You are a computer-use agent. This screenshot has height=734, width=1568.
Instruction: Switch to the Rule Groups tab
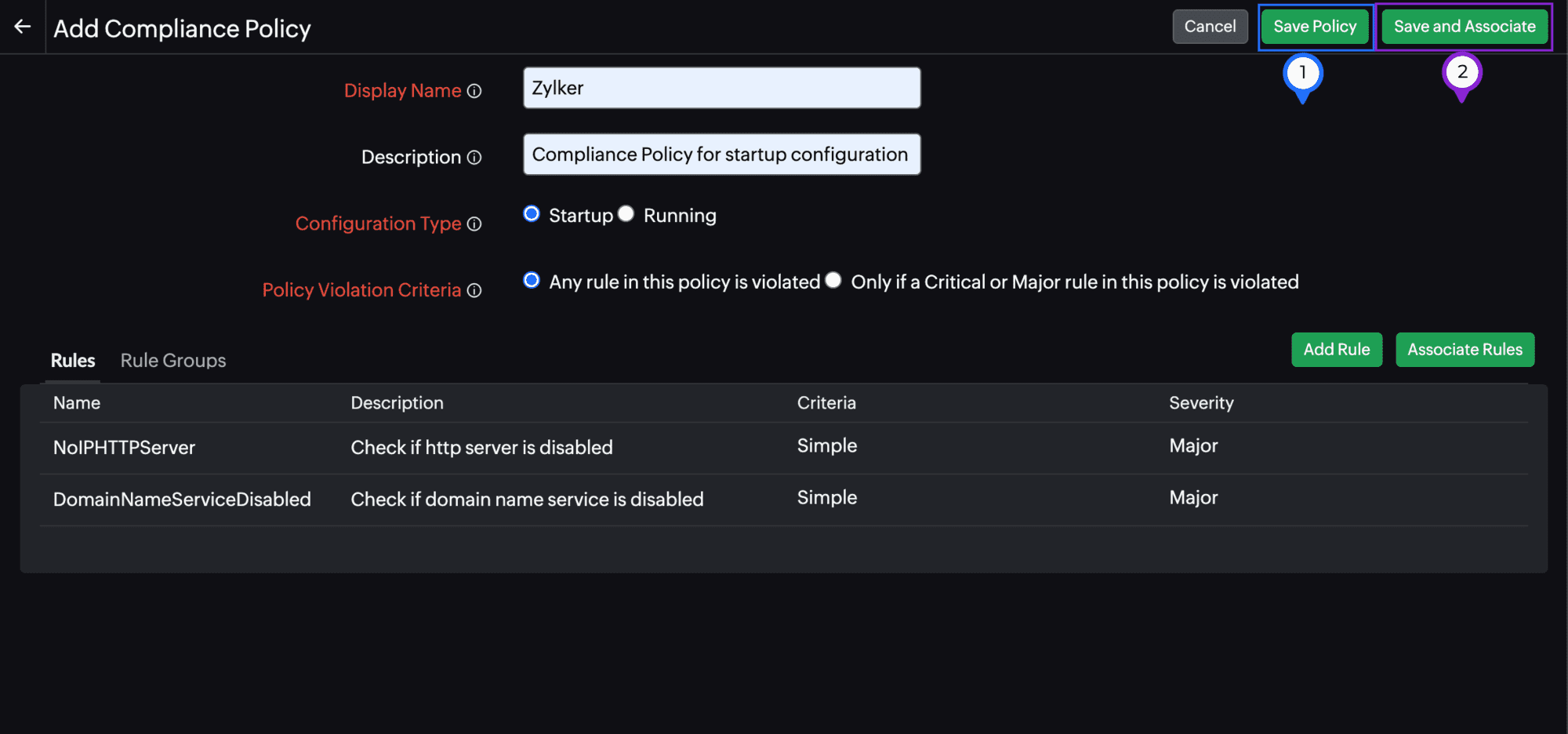(173, 361)
